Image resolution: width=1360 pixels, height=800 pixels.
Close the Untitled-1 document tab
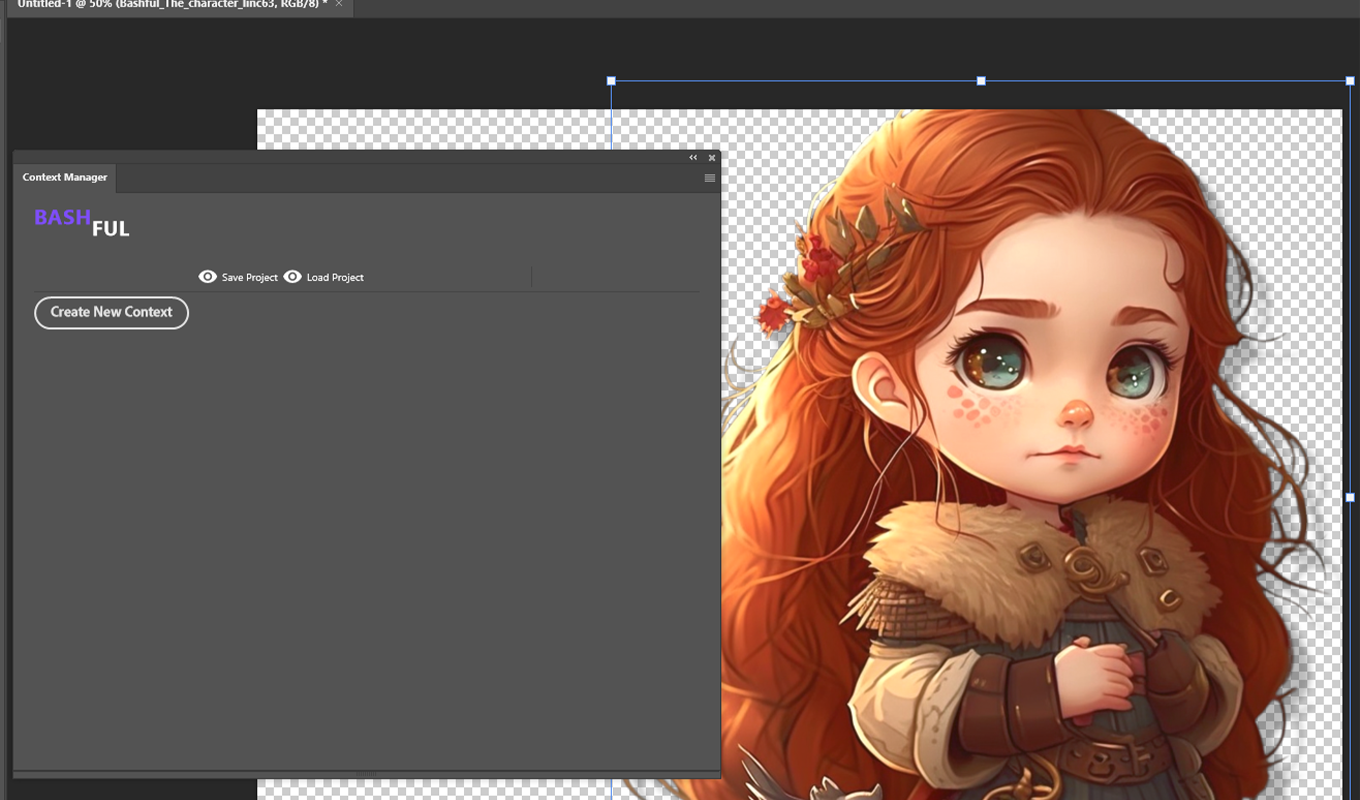[339, 4]
